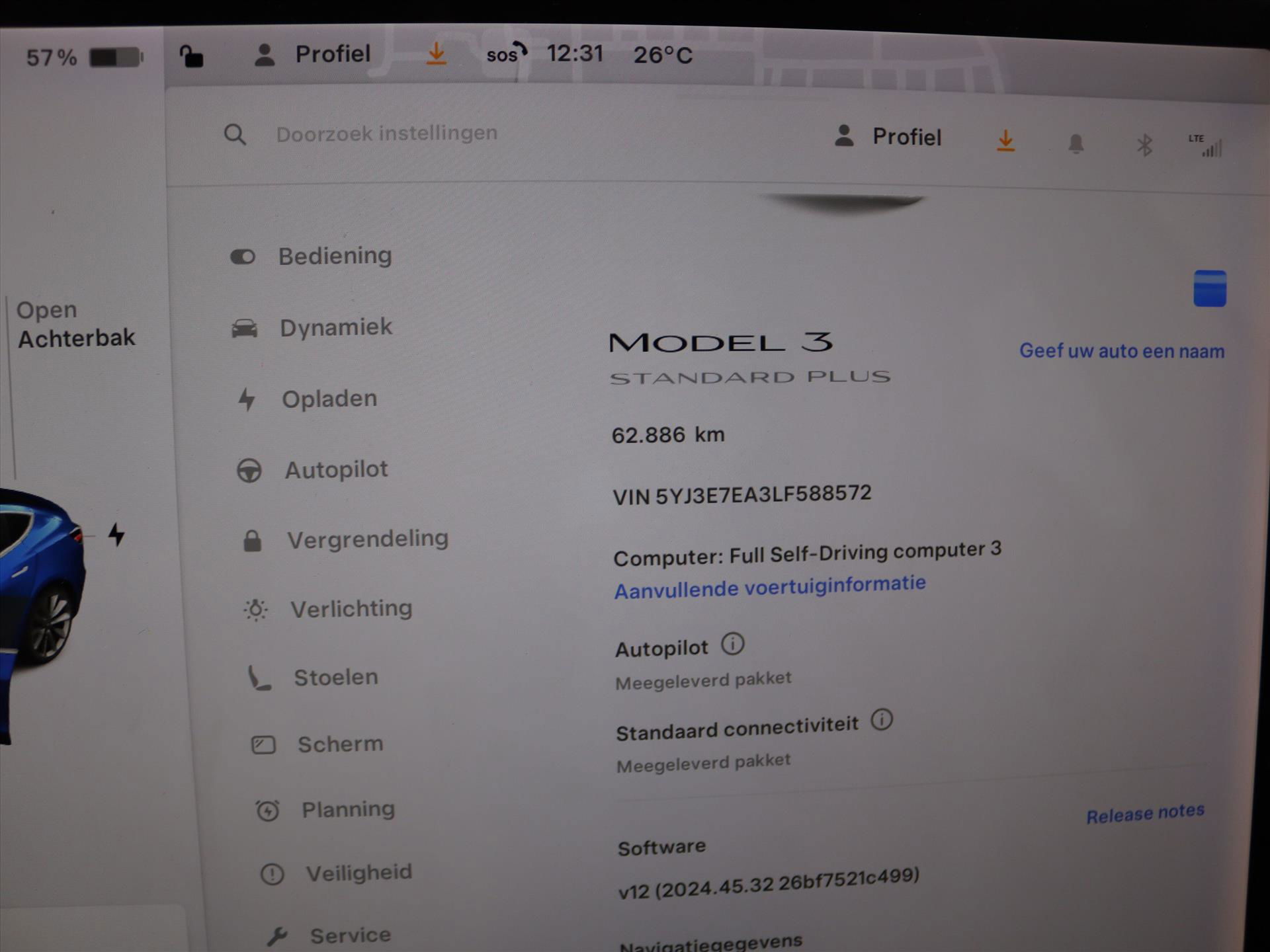The width and height of the screenshot is (1270, 952).
Task: Tap the VIN 5YJ3E7EA3LF588572 text
Action: tap(742, 495)
